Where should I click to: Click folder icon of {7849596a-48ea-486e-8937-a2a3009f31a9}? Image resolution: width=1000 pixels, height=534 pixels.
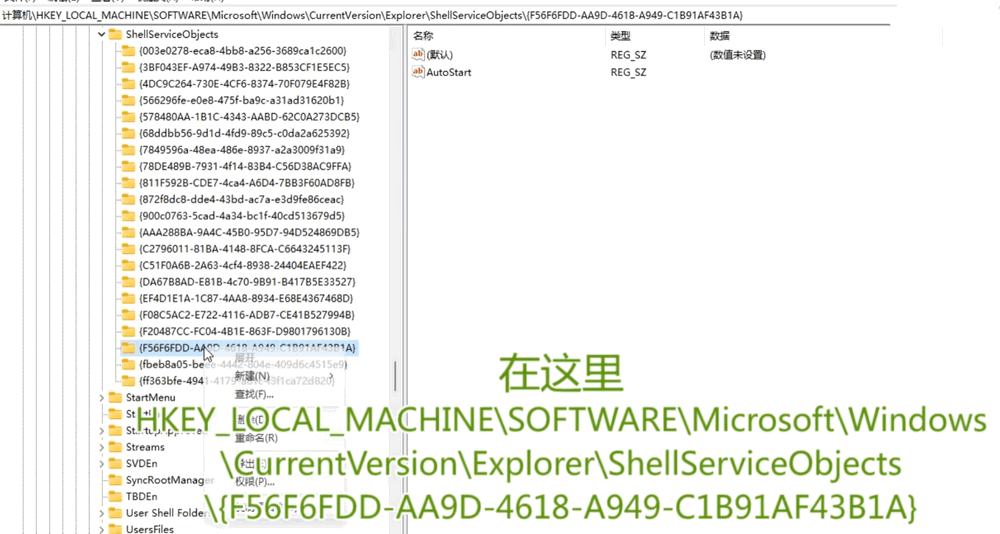[x=128, y=151]
